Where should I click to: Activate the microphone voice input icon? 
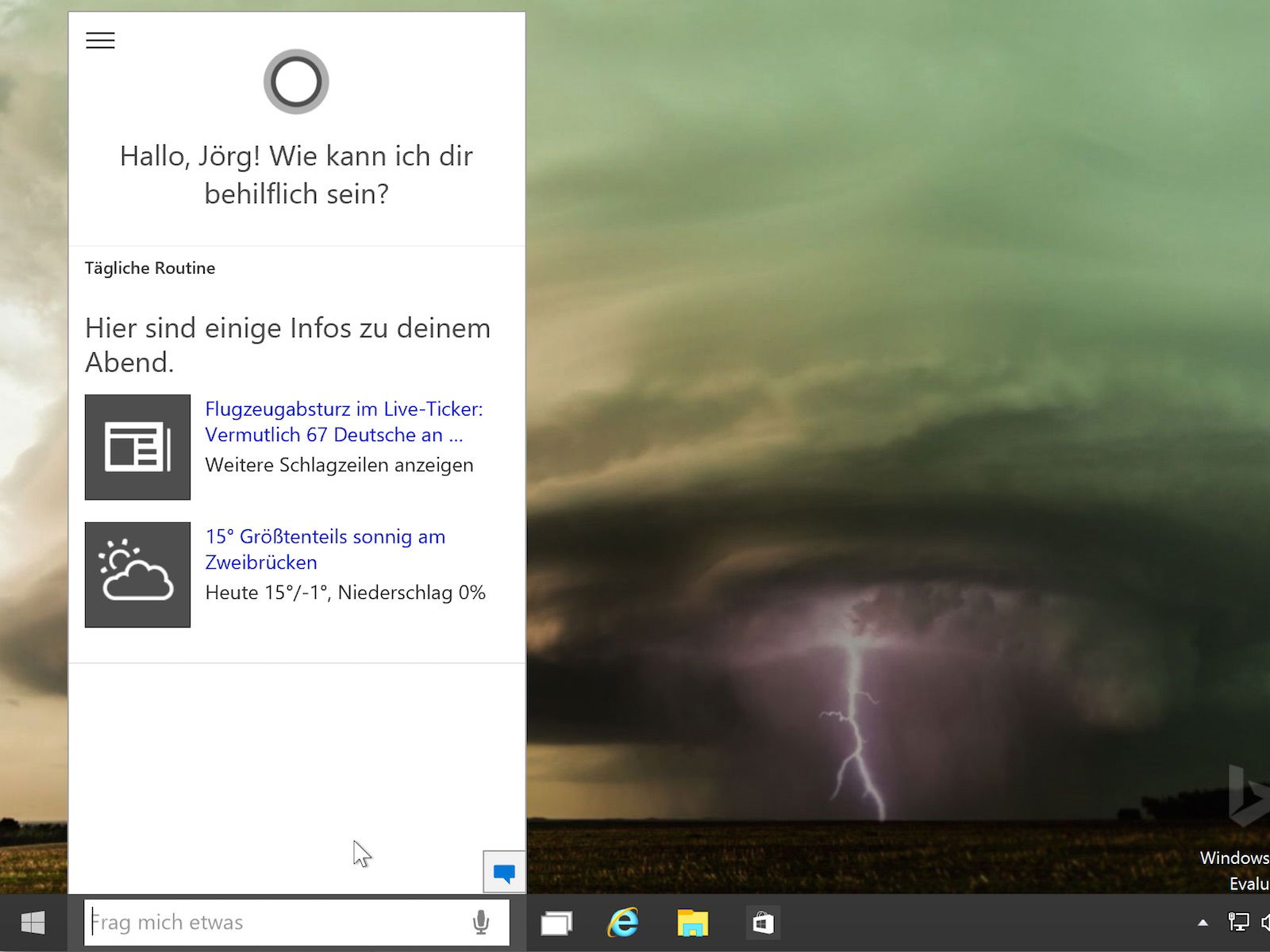[480, 922]
